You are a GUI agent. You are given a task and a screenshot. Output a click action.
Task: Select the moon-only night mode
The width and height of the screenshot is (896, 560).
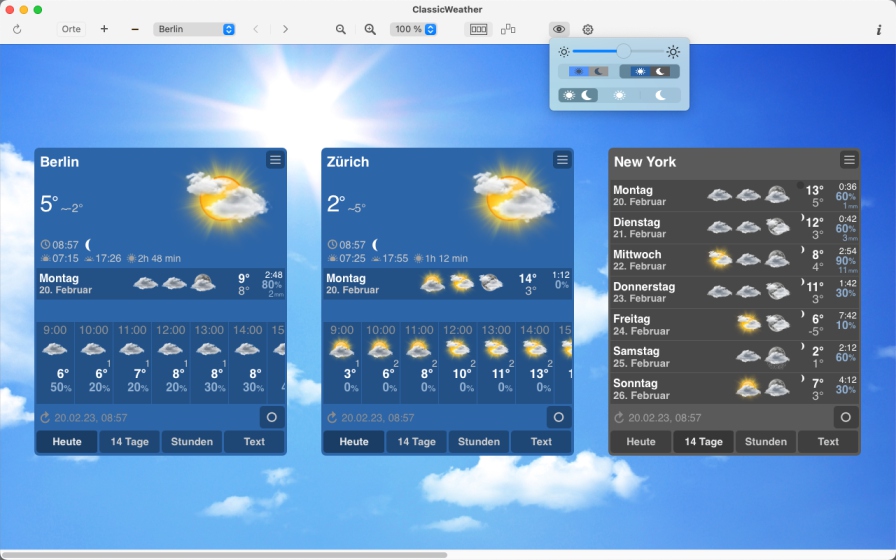(x=661, y=95)
